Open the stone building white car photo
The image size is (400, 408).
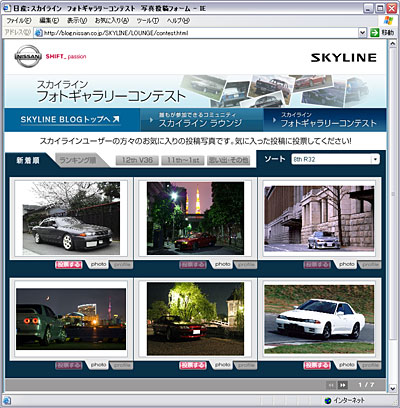(319, 218)
